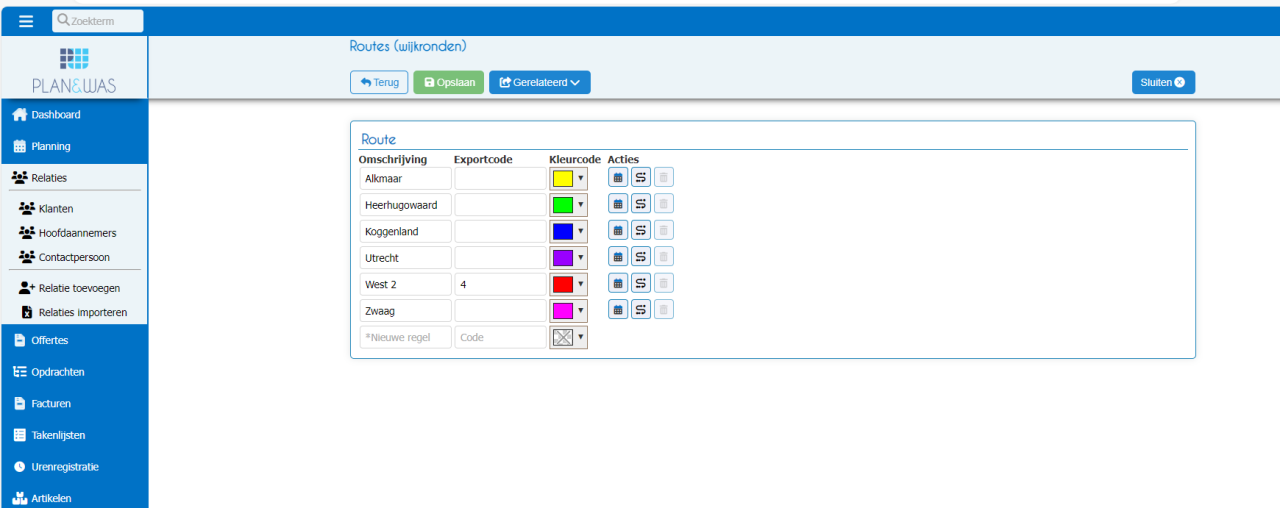The image size is (1280, 508).
Task: Pick the yellow color swatch for Alkmaar
Action: [x=563, y=179]
